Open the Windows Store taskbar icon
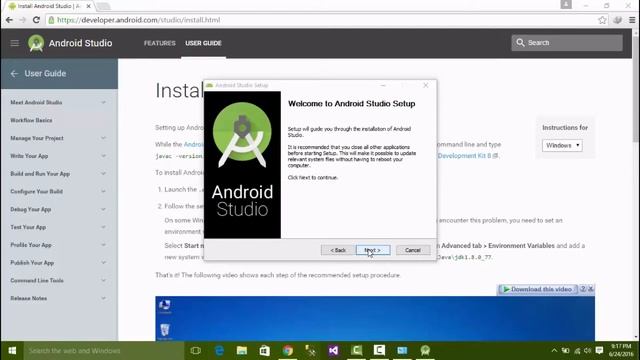The width and height of the screenshot is (640, 360). point(264,351)
